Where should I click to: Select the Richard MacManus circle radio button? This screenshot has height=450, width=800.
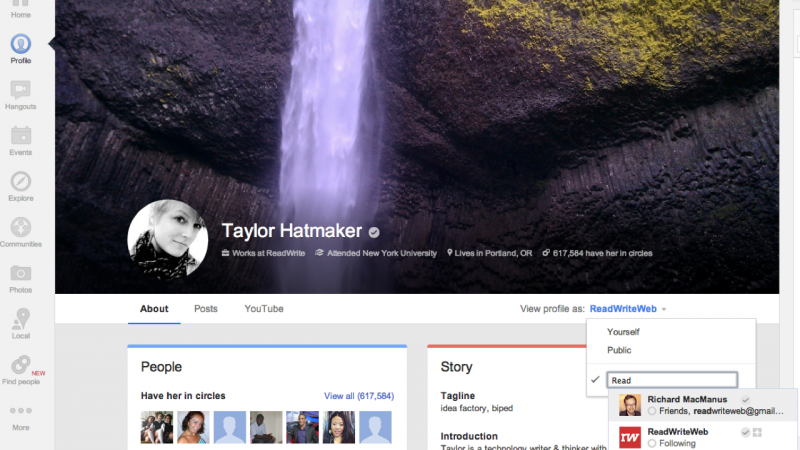point(652,411)
